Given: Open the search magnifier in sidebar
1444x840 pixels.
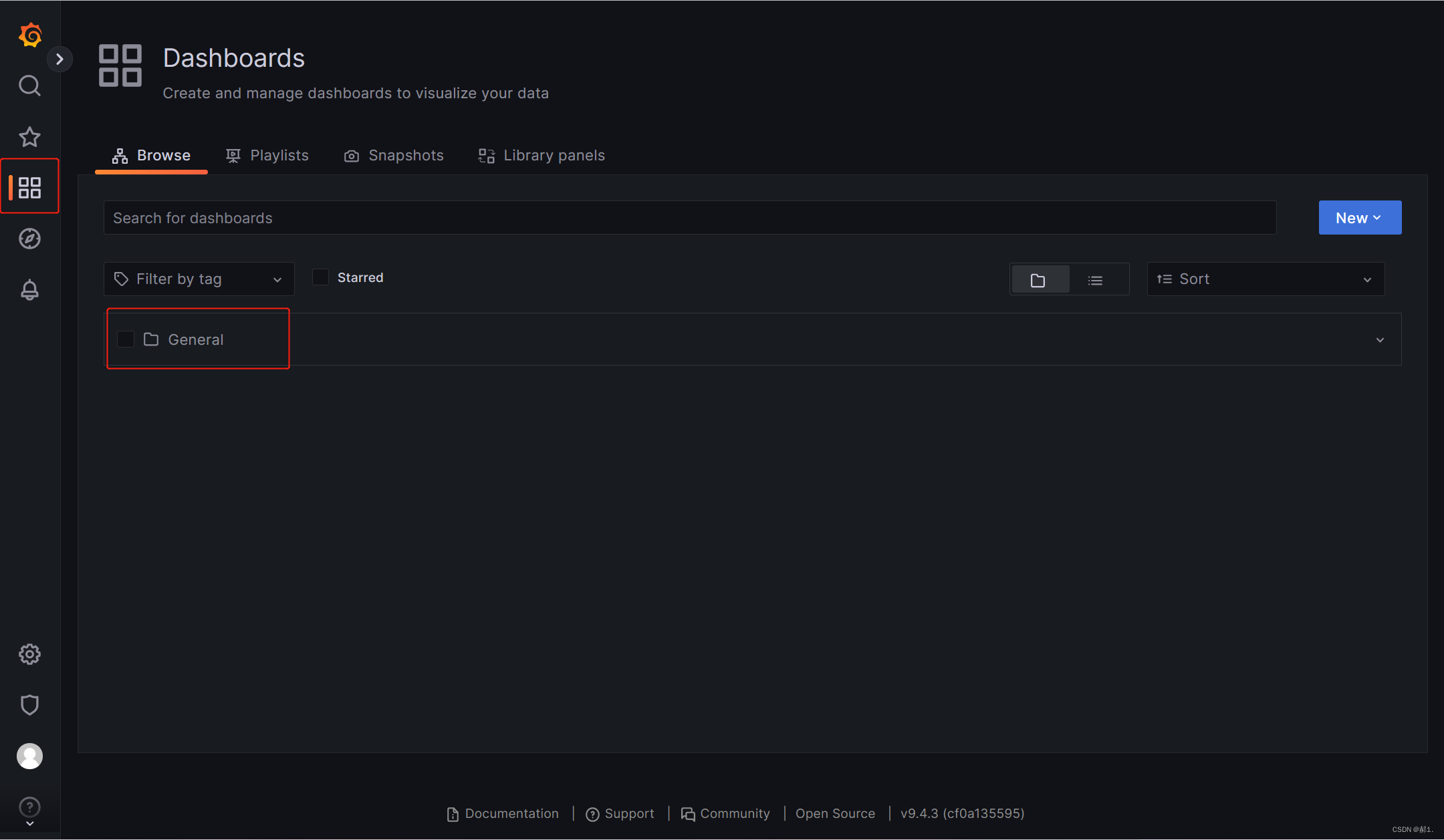Looking at the screenshot, I should click(29, 86).
